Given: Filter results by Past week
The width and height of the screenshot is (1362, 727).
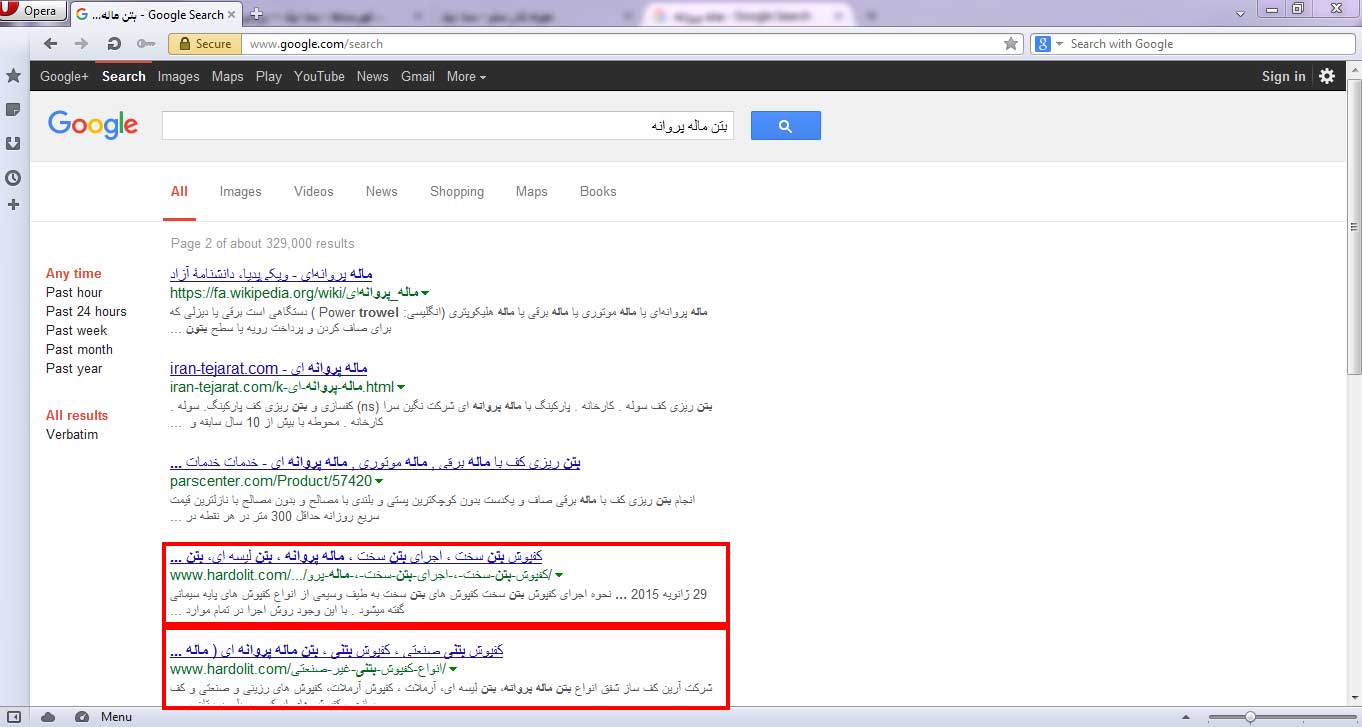Looking at the screenshot, I should (76, 330).
